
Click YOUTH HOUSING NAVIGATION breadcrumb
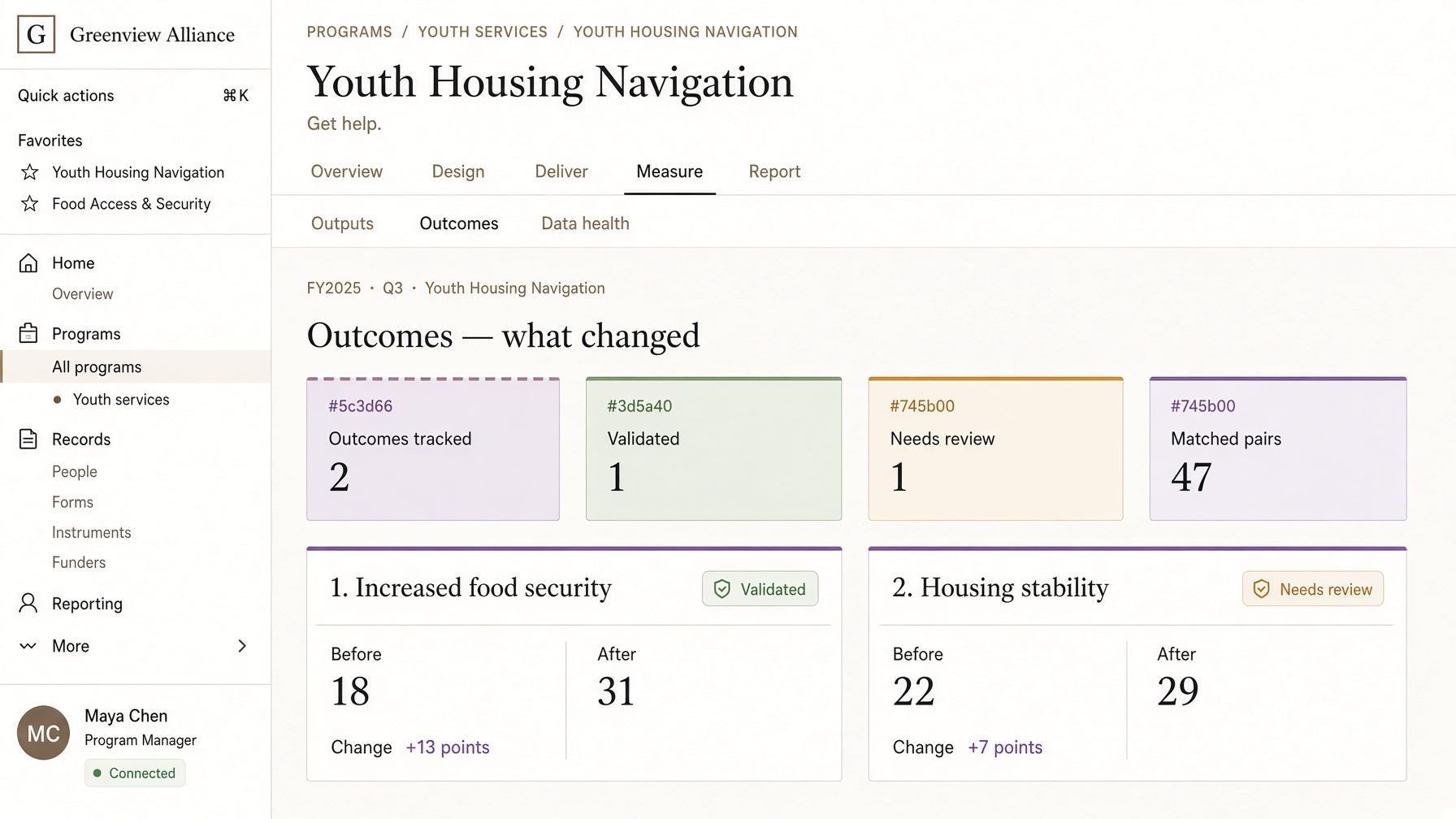[686, 32]
